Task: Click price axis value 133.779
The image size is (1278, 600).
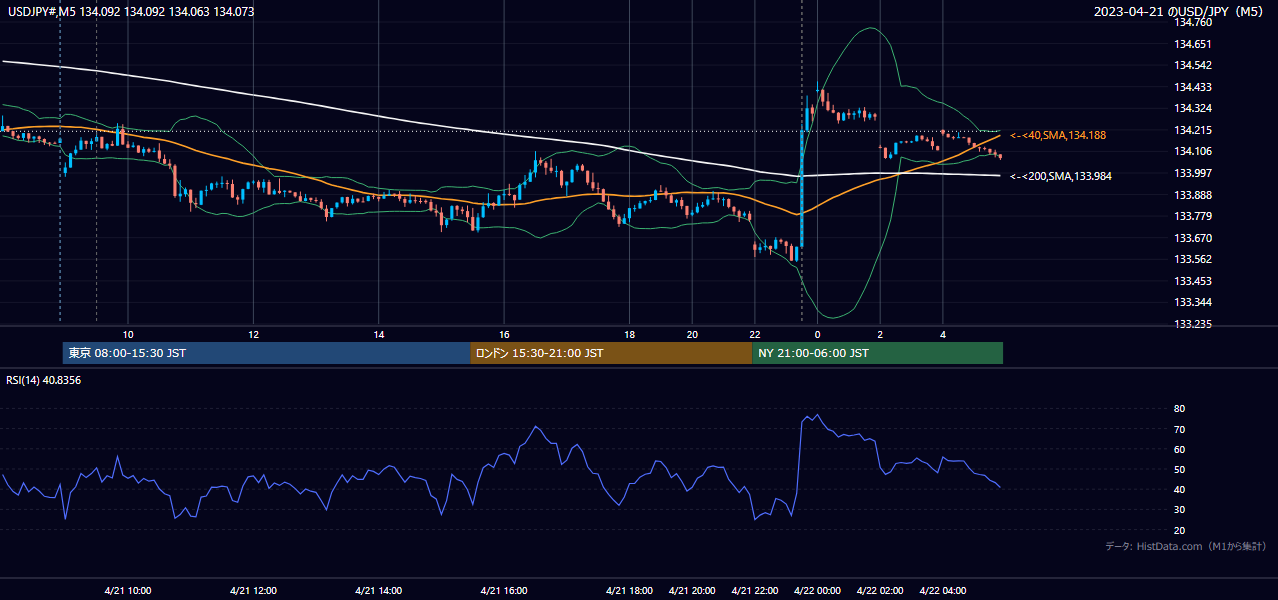Action: tap(1193, 216)
